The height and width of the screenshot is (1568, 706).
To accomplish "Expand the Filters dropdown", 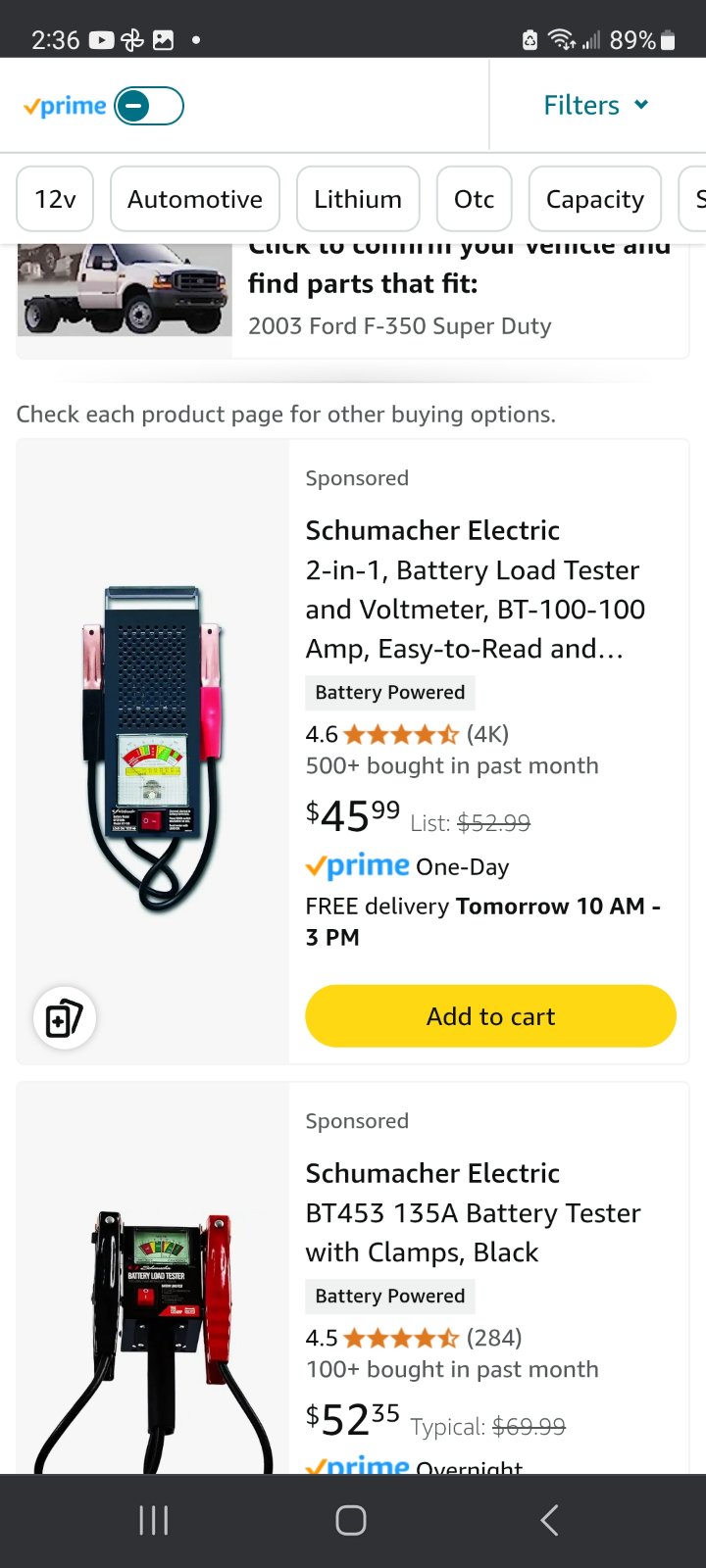I will coord(596,105).
